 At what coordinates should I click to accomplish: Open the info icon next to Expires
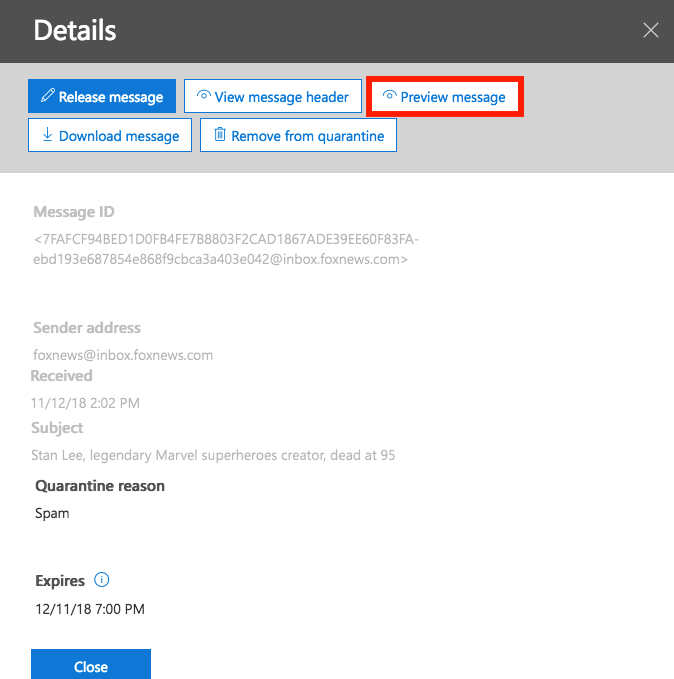point(101,580)
